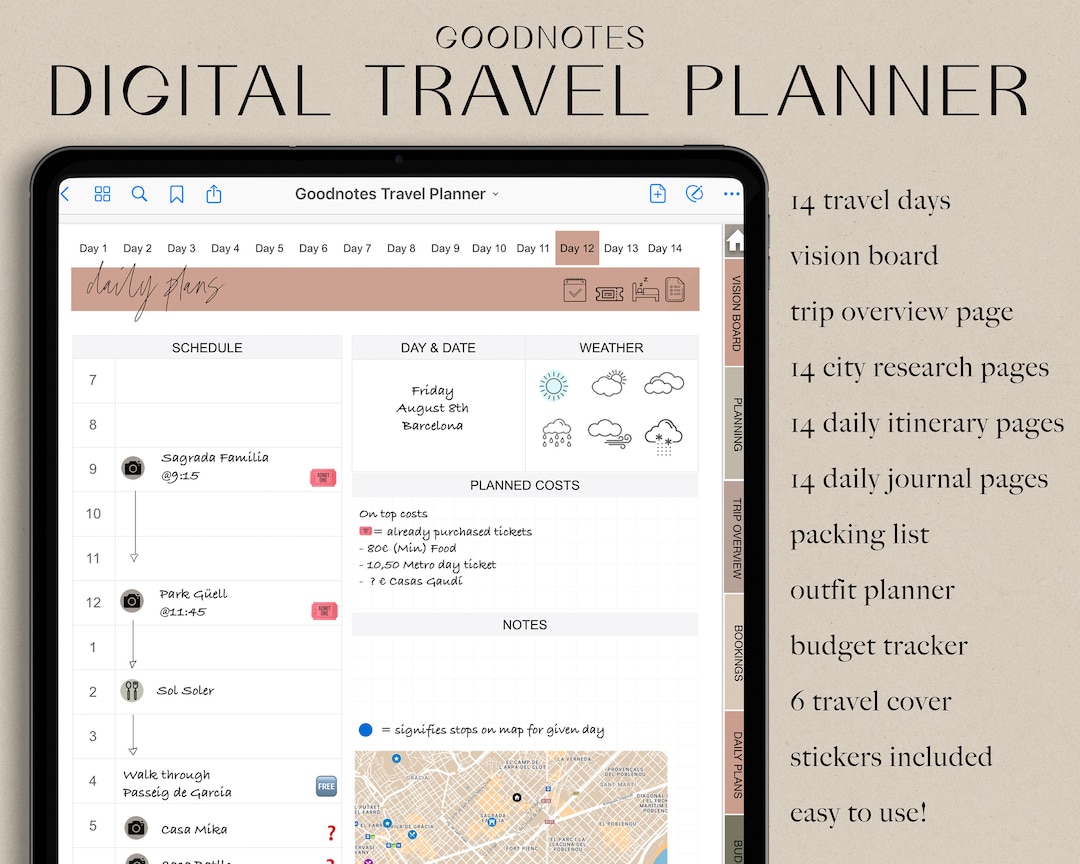Image resolution: width=1080 pixels, height=864 pixels.
Task: Select the bookmark icon in the toolbar
Action: [177, 194]
